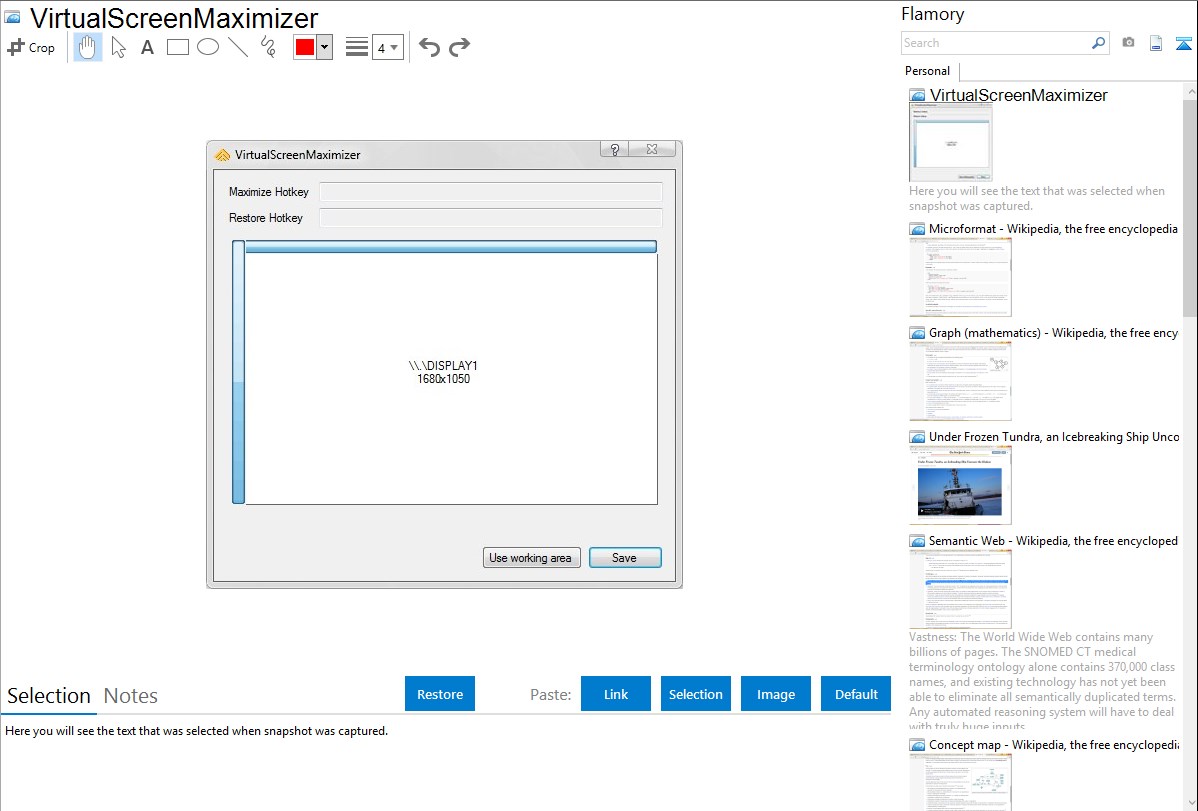Click the icon beside Microformat title
1198x811 pixels.
(918, 229)
